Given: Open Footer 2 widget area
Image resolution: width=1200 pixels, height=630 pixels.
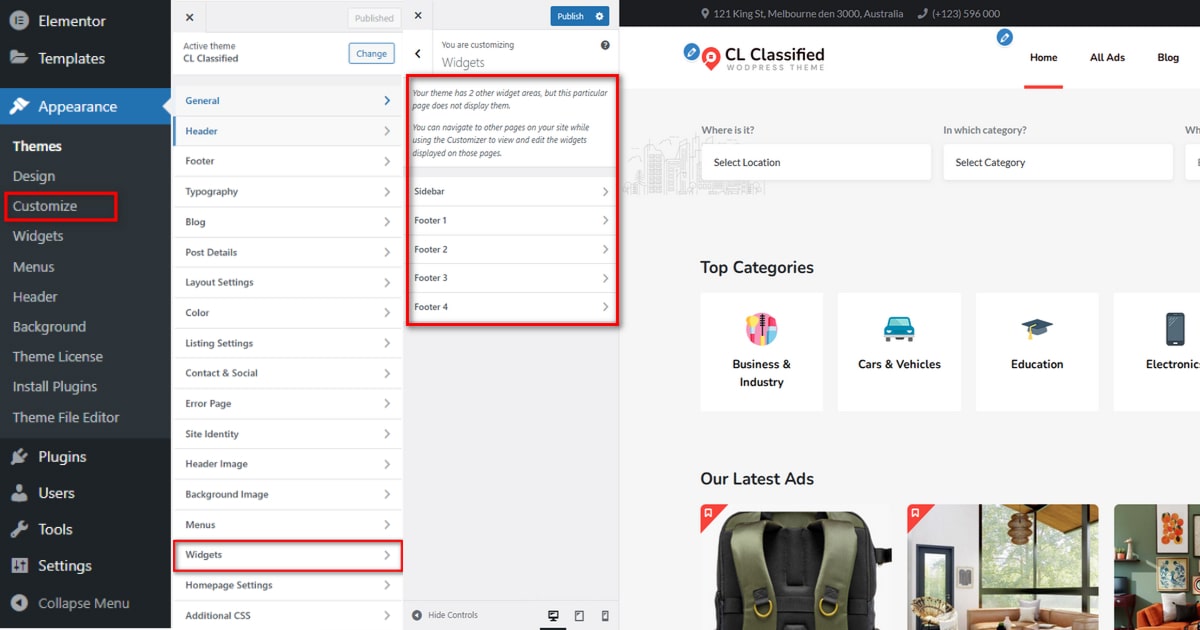Looking at the screenshot, I should pyautogui.click(x=512, y=249).
